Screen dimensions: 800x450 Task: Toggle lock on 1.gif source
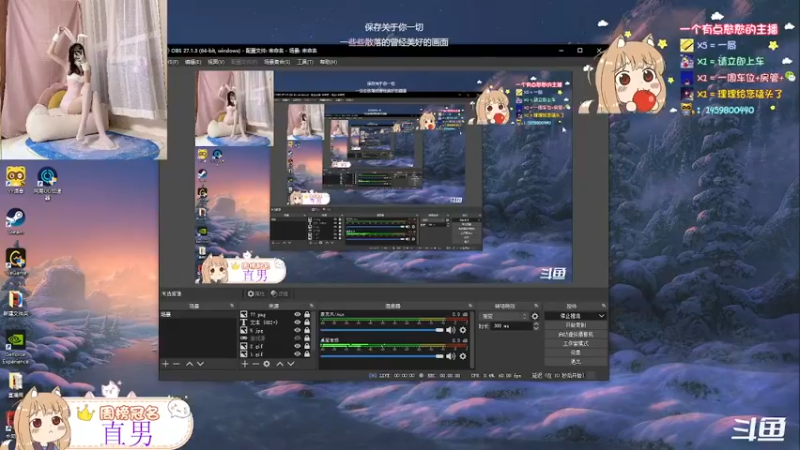[307, 354]
